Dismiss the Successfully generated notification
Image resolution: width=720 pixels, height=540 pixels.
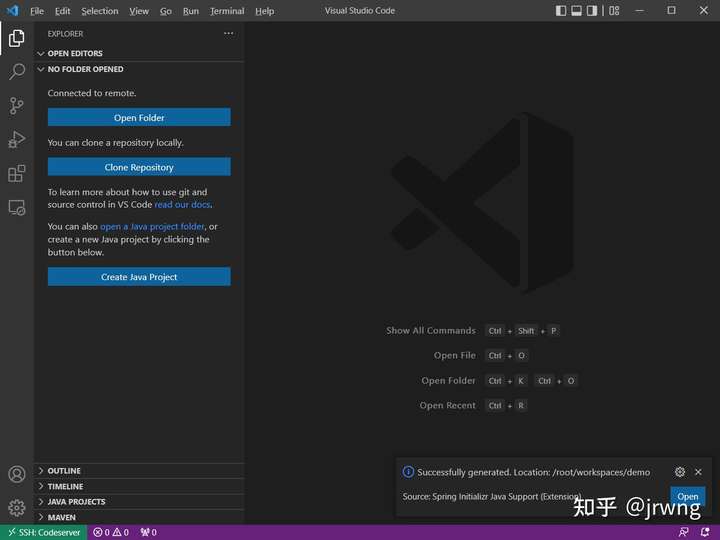[x=698, y=472]
